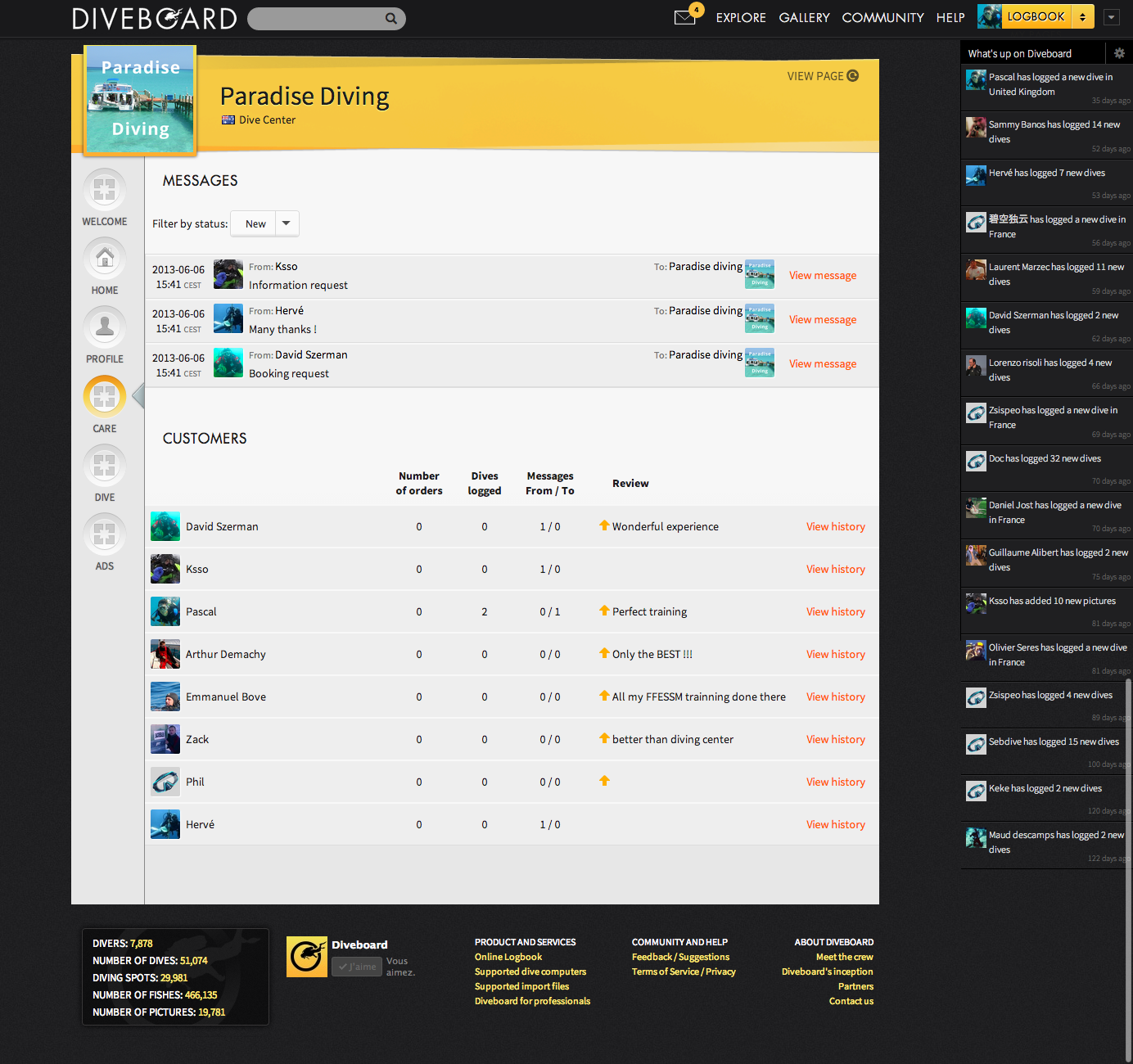This screenshot has width=1133, height=1064.
Task: View history for Zack
Action: pos(836,739)
